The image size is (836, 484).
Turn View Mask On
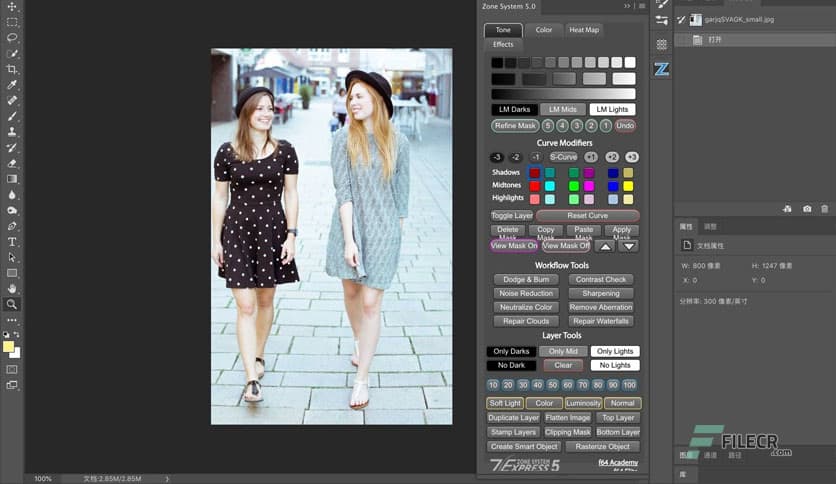[x=514, y=246]
